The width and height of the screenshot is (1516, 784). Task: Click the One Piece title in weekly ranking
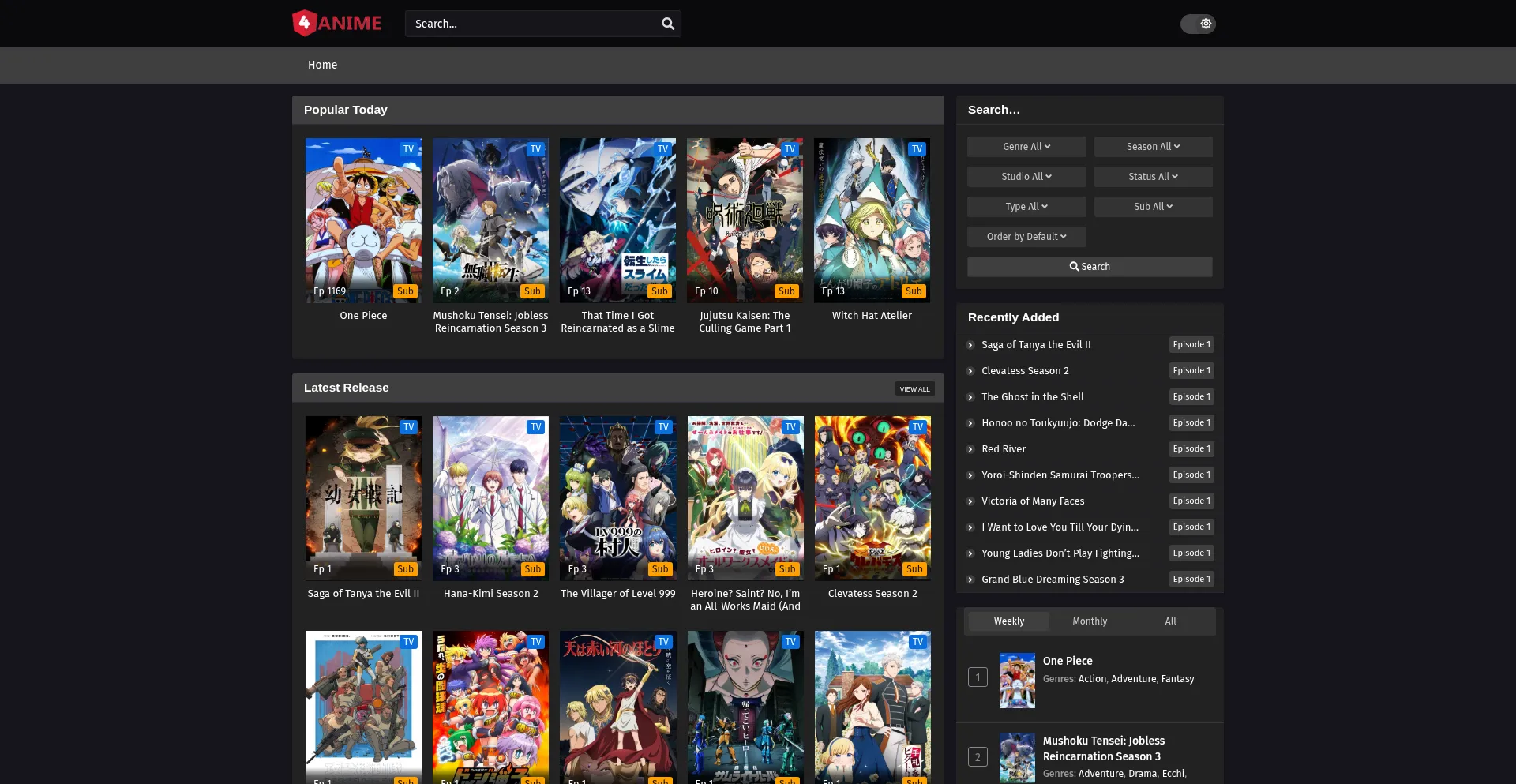1068,662
